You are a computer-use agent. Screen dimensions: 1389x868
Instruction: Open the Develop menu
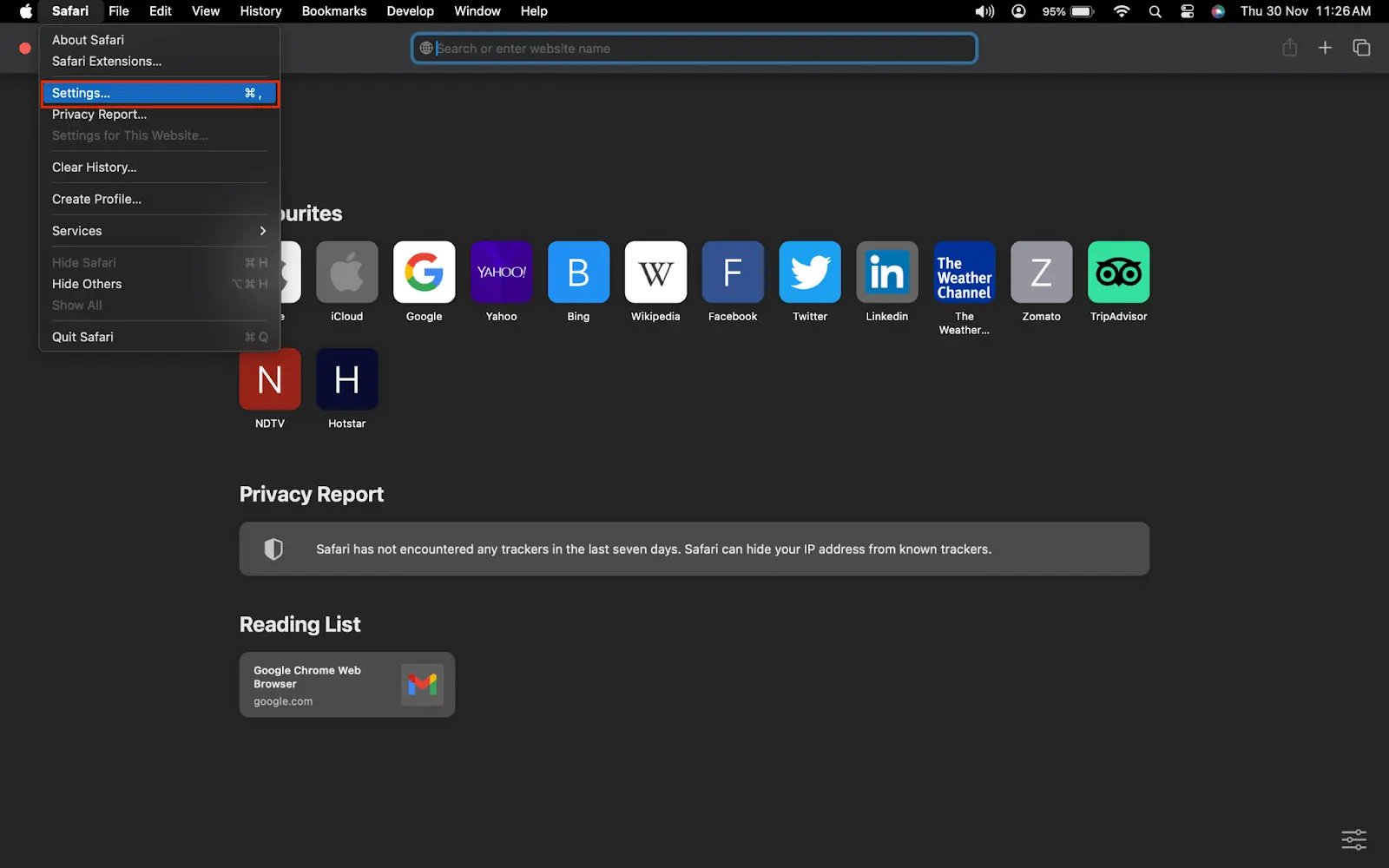tap(410, 11)
